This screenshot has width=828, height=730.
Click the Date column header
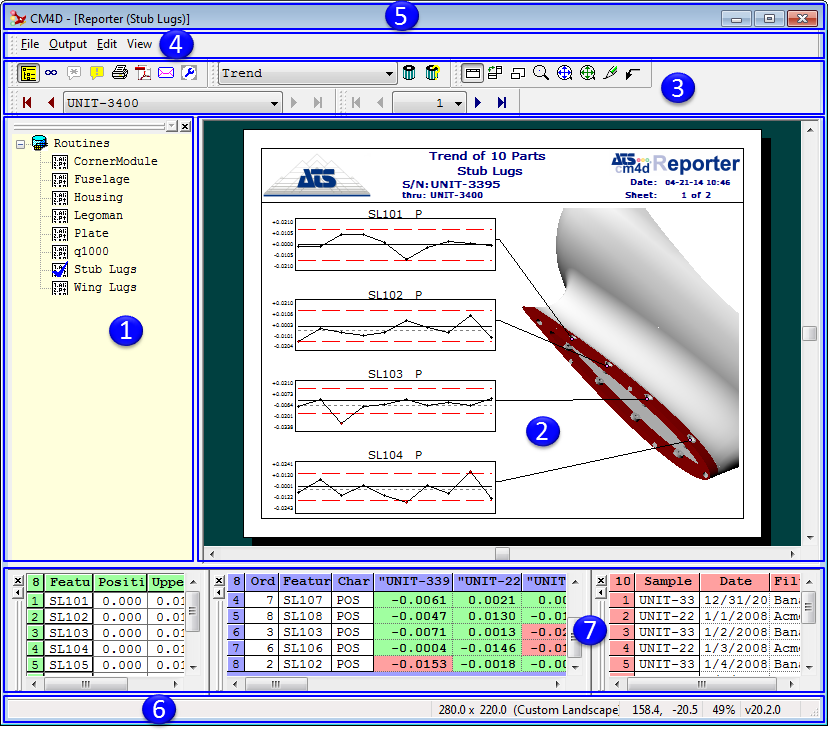click(735, 582)
